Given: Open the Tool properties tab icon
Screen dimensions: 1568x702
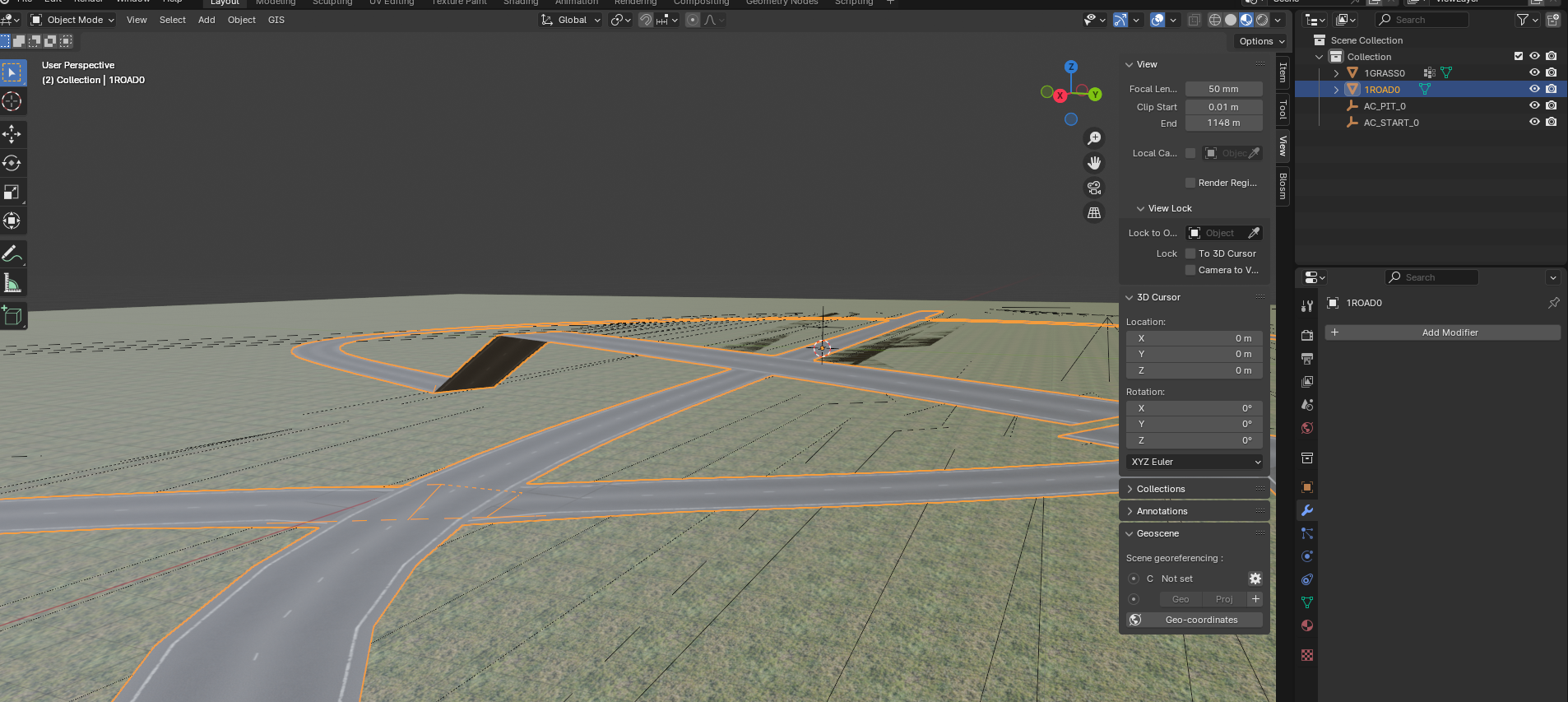Looking at the screenshot, I should point(1307,306).
